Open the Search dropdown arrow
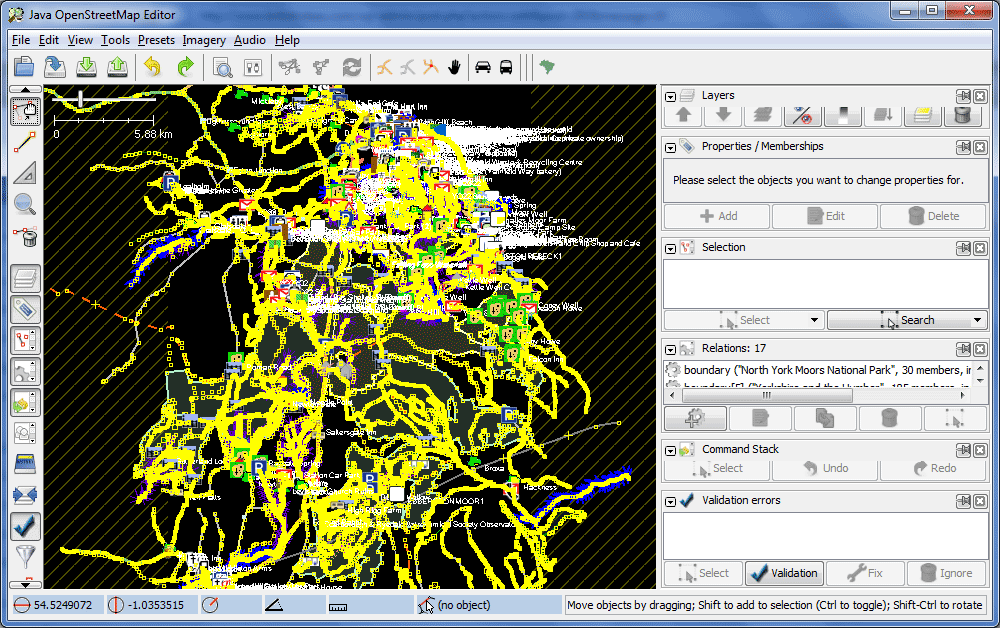 pos(977,320)
